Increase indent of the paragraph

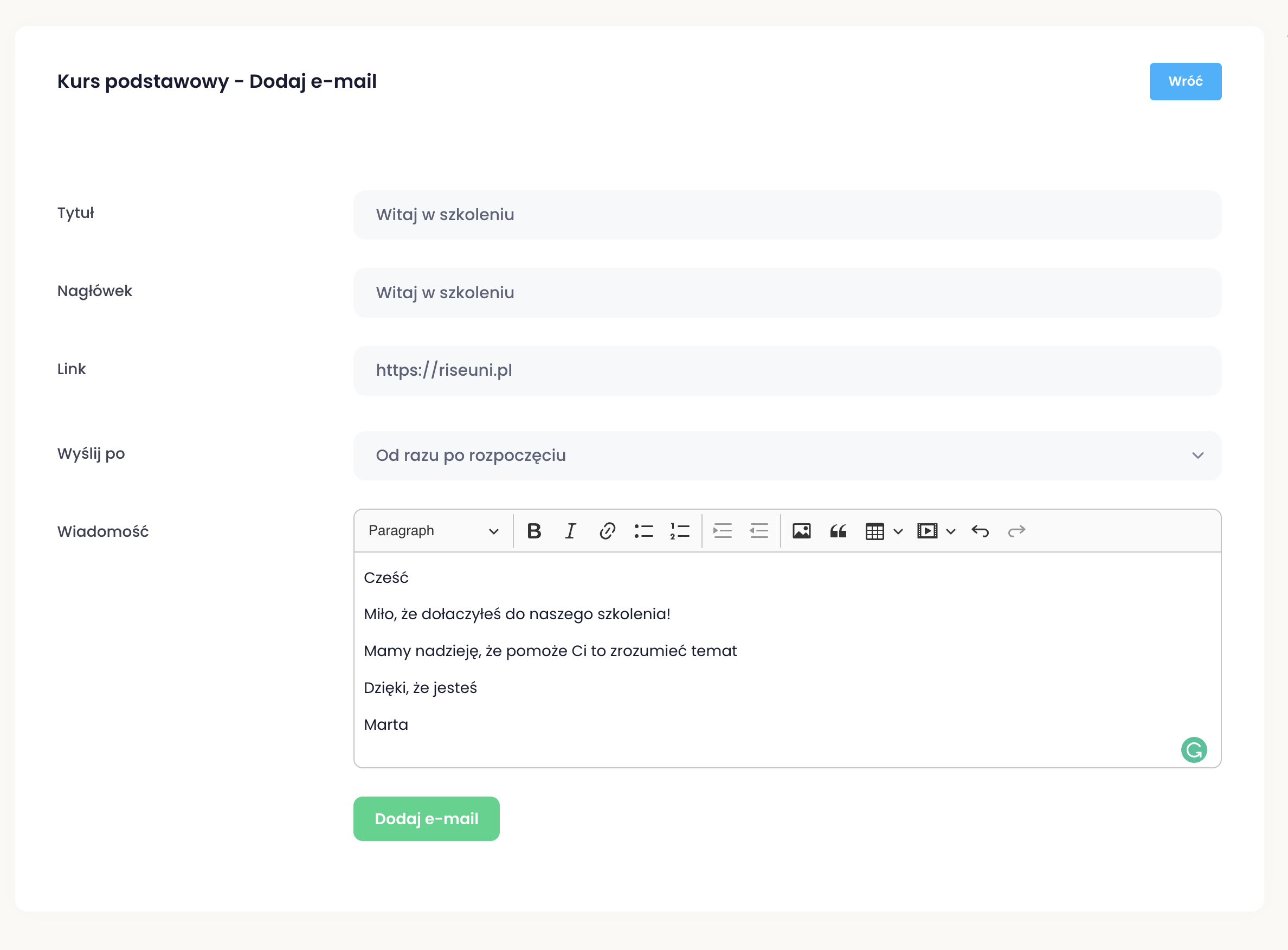[x=722, y=531]
